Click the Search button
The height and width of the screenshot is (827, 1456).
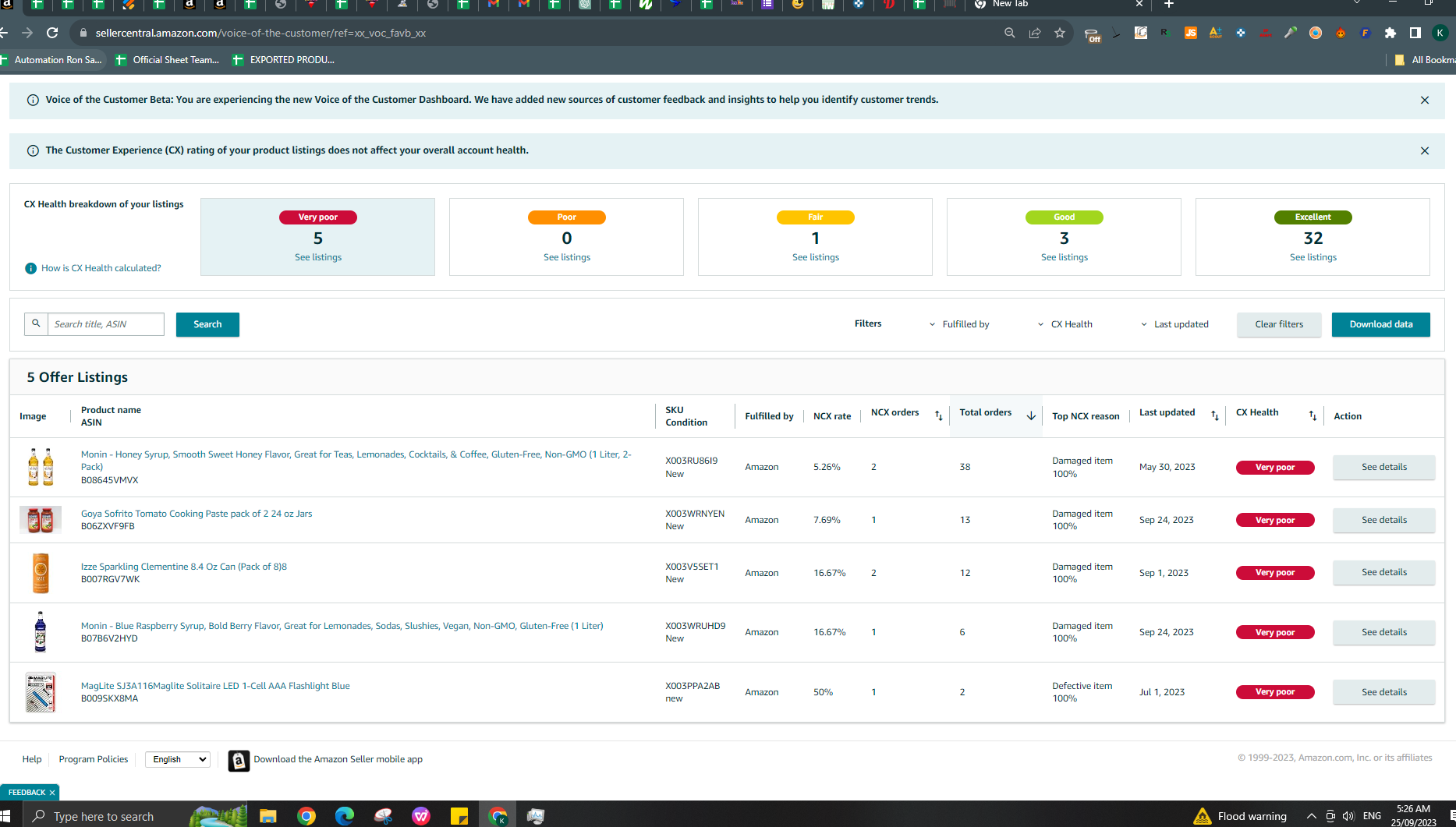pos(207,324)
